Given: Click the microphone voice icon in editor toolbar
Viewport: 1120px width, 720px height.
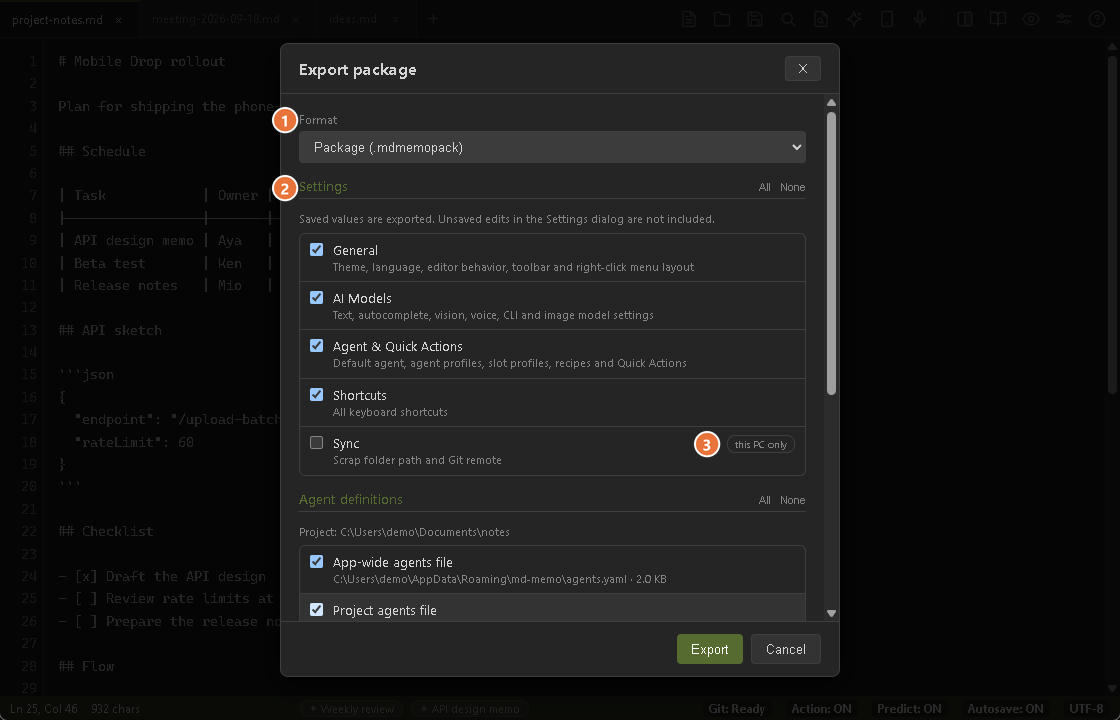Looking at the screenshot, I should tap(920, 19).
